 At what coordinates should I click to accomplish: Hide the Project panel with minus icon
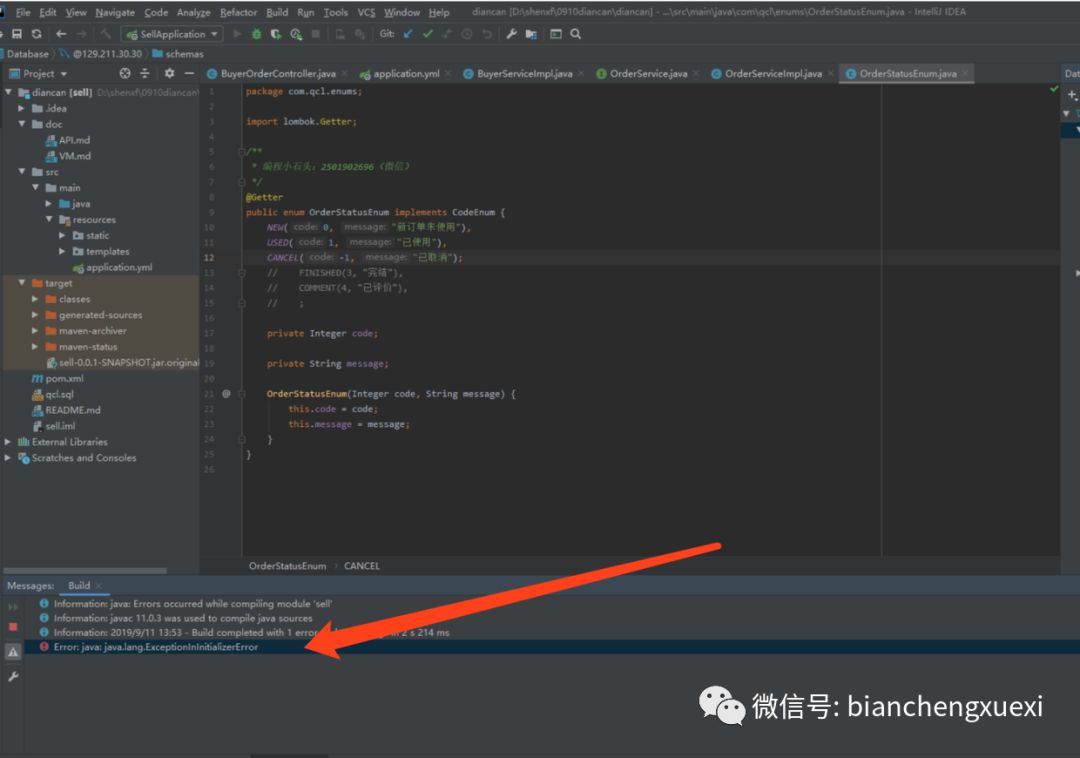189,74
